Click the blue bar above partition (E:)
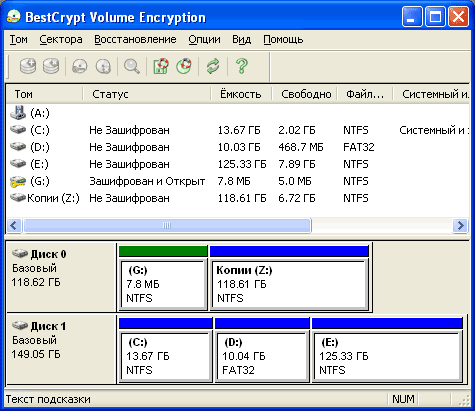 pos(387,323)
